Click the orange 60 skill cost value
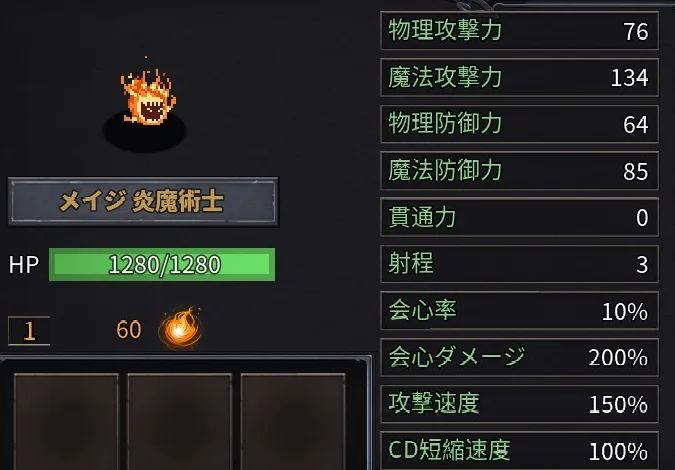 point(129,330)
